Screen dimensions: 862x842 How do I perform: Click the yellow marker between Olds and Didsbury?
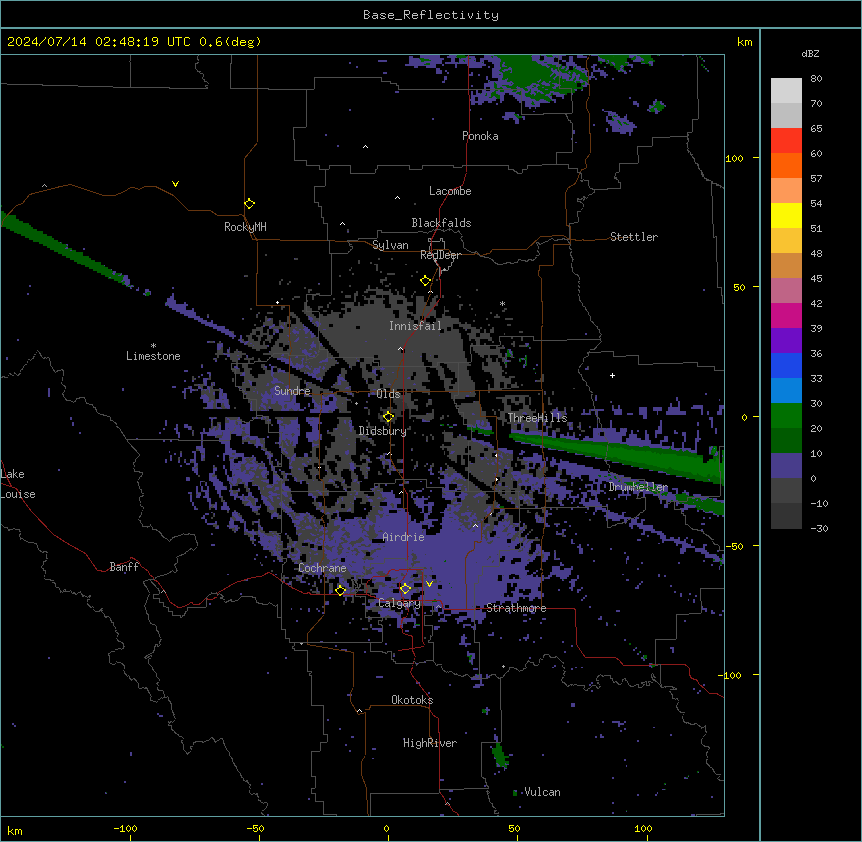coord(388,417)
